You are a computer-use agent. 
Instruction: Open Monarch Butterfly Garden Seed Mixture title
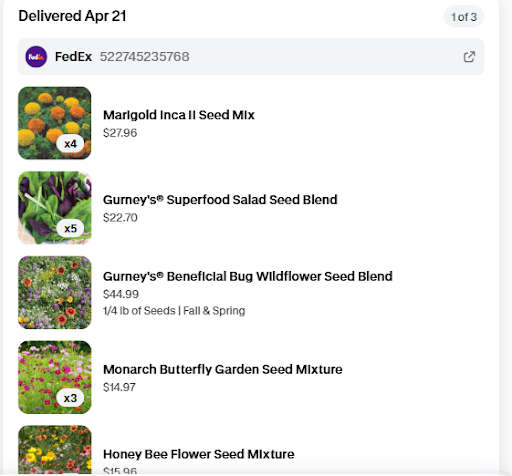coord(223,369)
